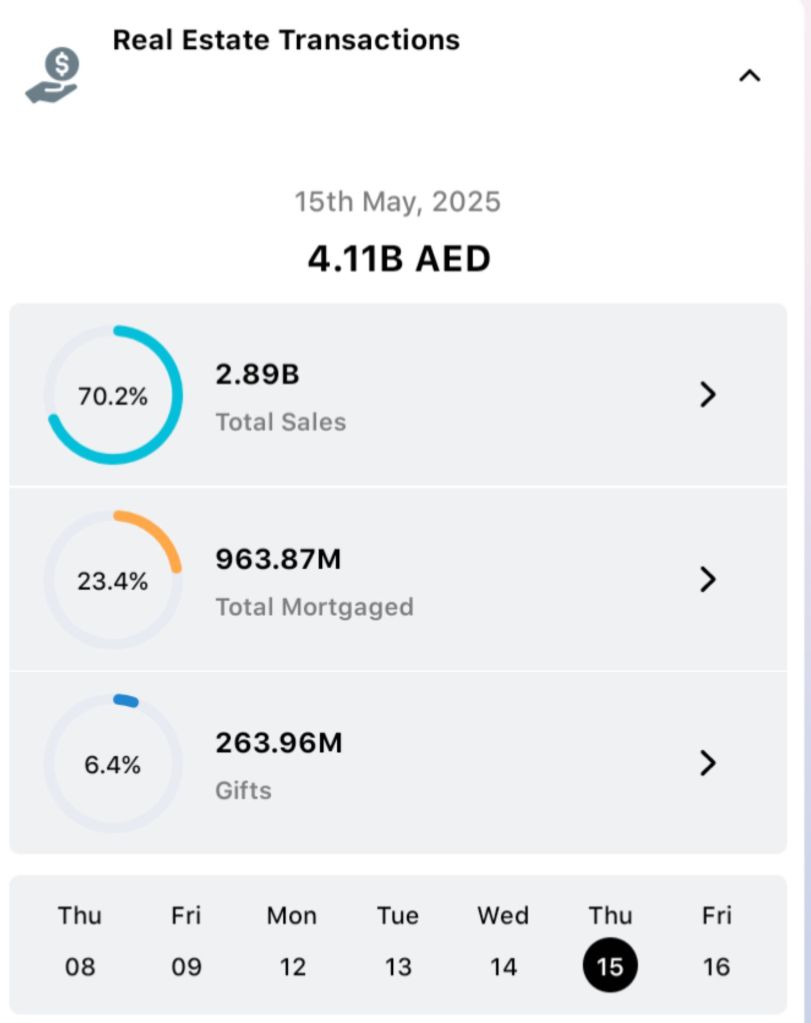This screenshot has width=811, height=1023.
Task: Open Total Sales details arrow
Action: 708,395
